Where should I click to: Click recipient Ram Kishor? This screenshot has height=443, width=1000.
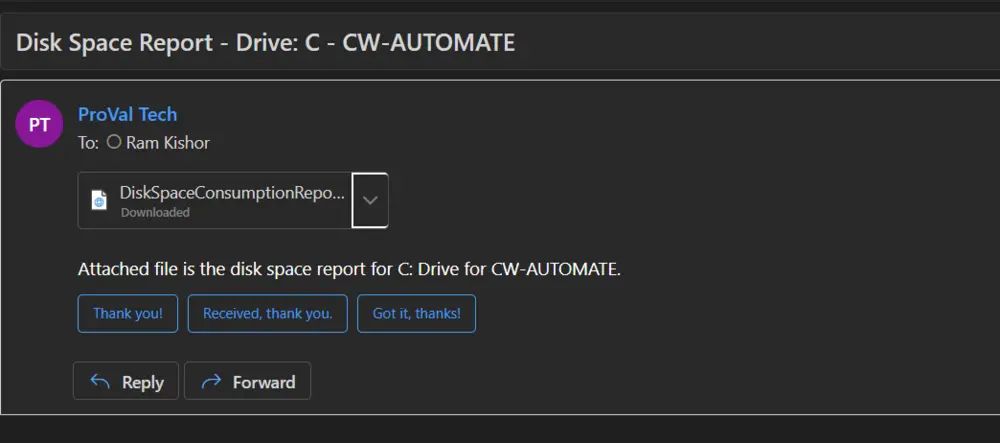[168, 143]
